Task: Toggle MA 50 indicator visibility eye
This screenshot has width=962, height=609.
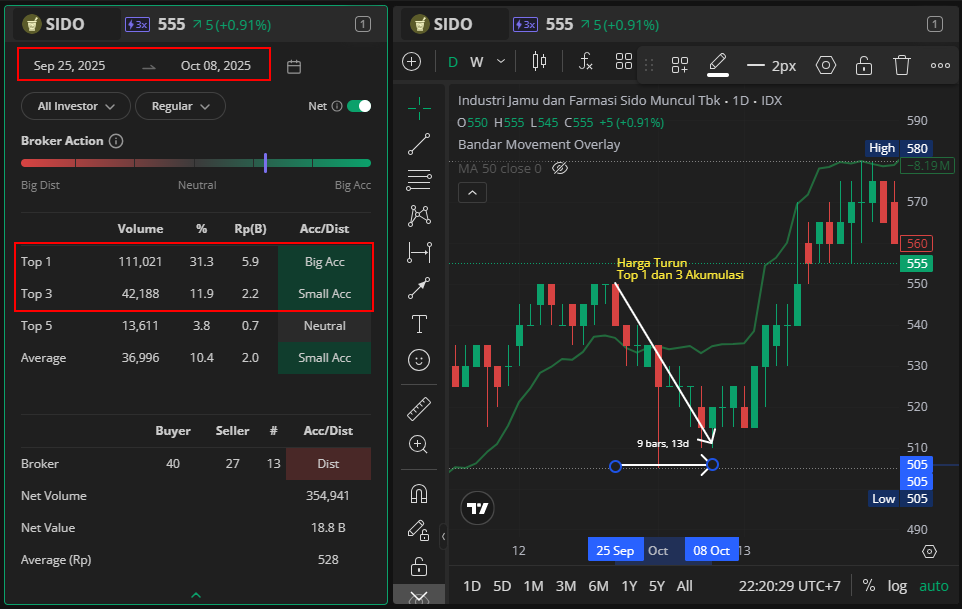Action: click(560, 169)
